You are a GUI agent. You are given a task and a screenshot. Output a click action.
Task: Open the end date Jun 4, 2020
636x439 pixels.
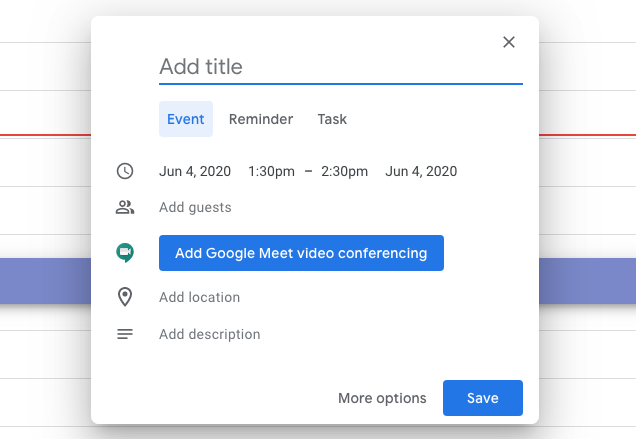(x=421, y=171)
